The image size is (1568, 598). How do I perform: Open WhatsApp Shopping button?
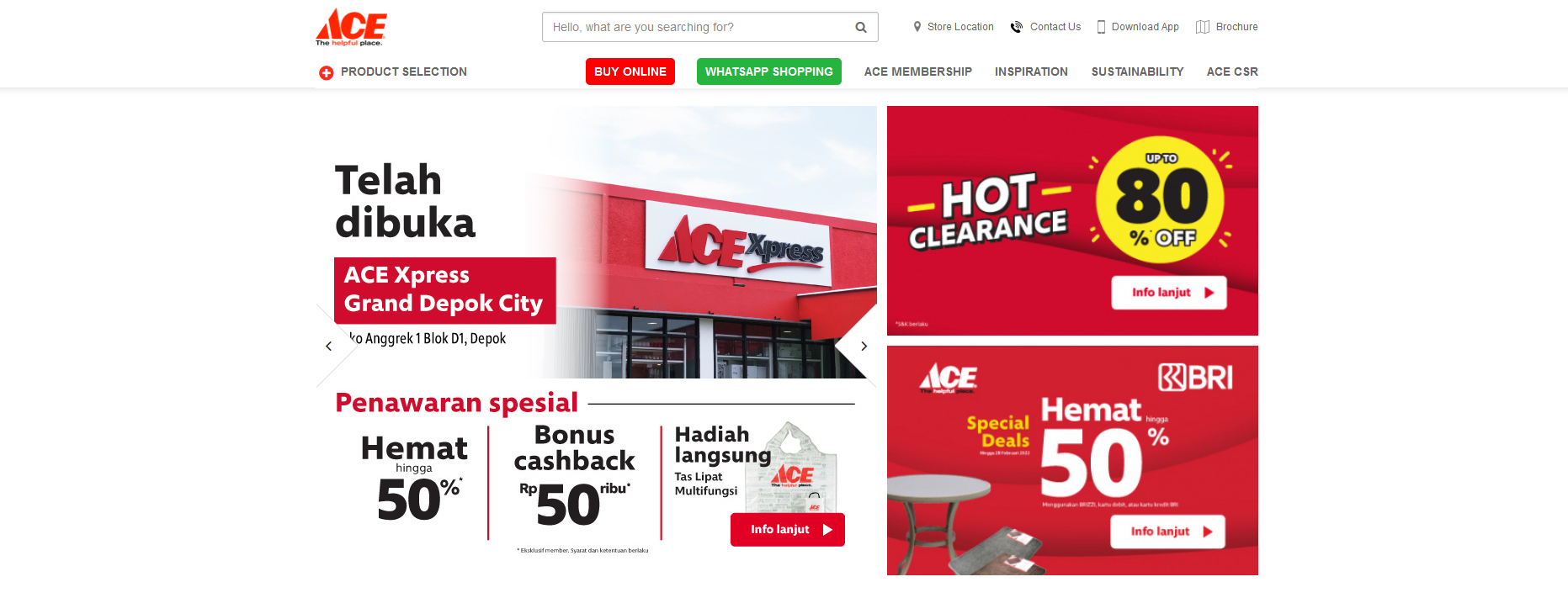[x=769, y=71]
